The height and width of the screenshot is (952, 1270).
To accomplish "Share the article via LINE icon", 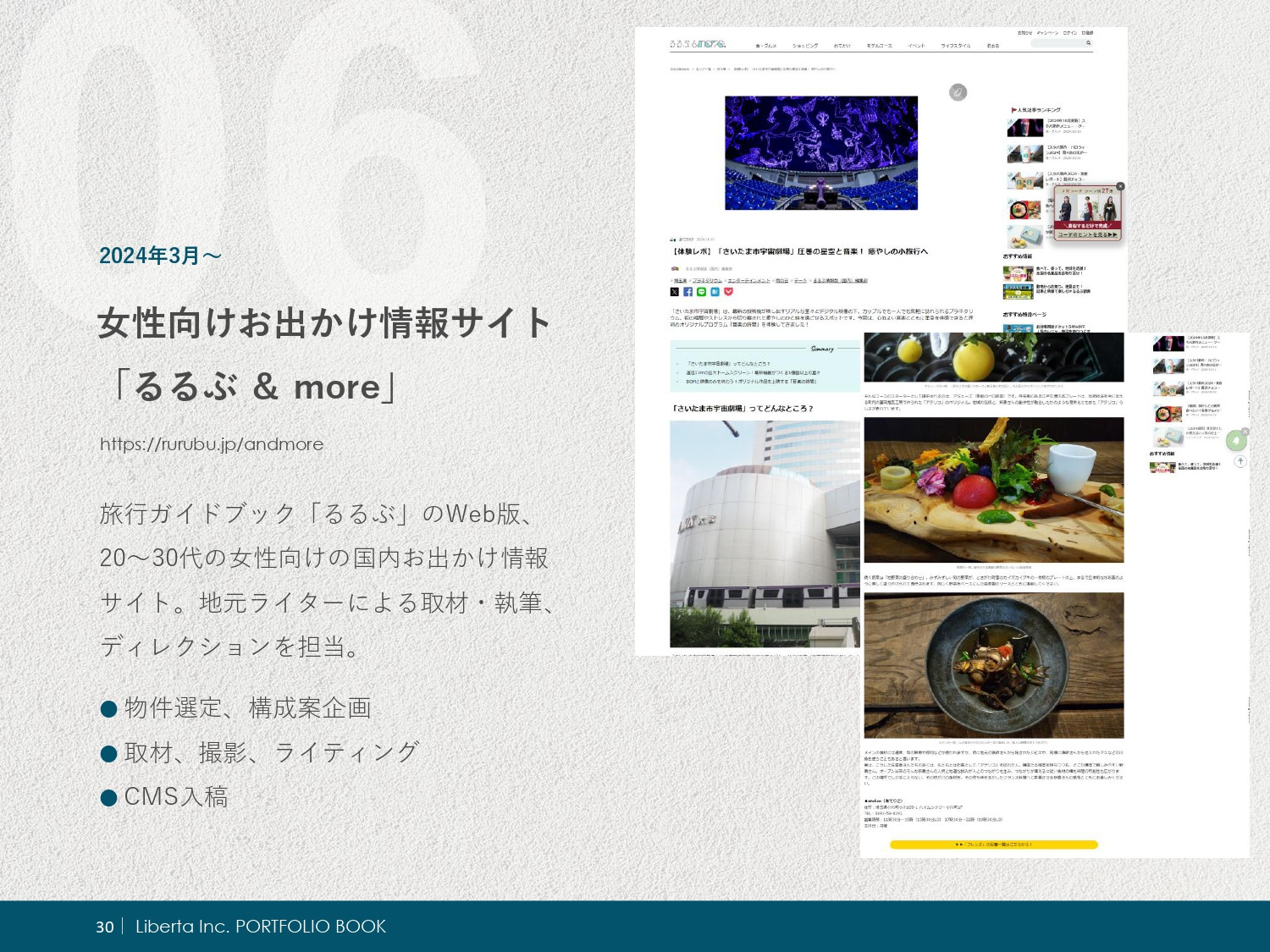I will pyautogui.click(x=701, y=292).
